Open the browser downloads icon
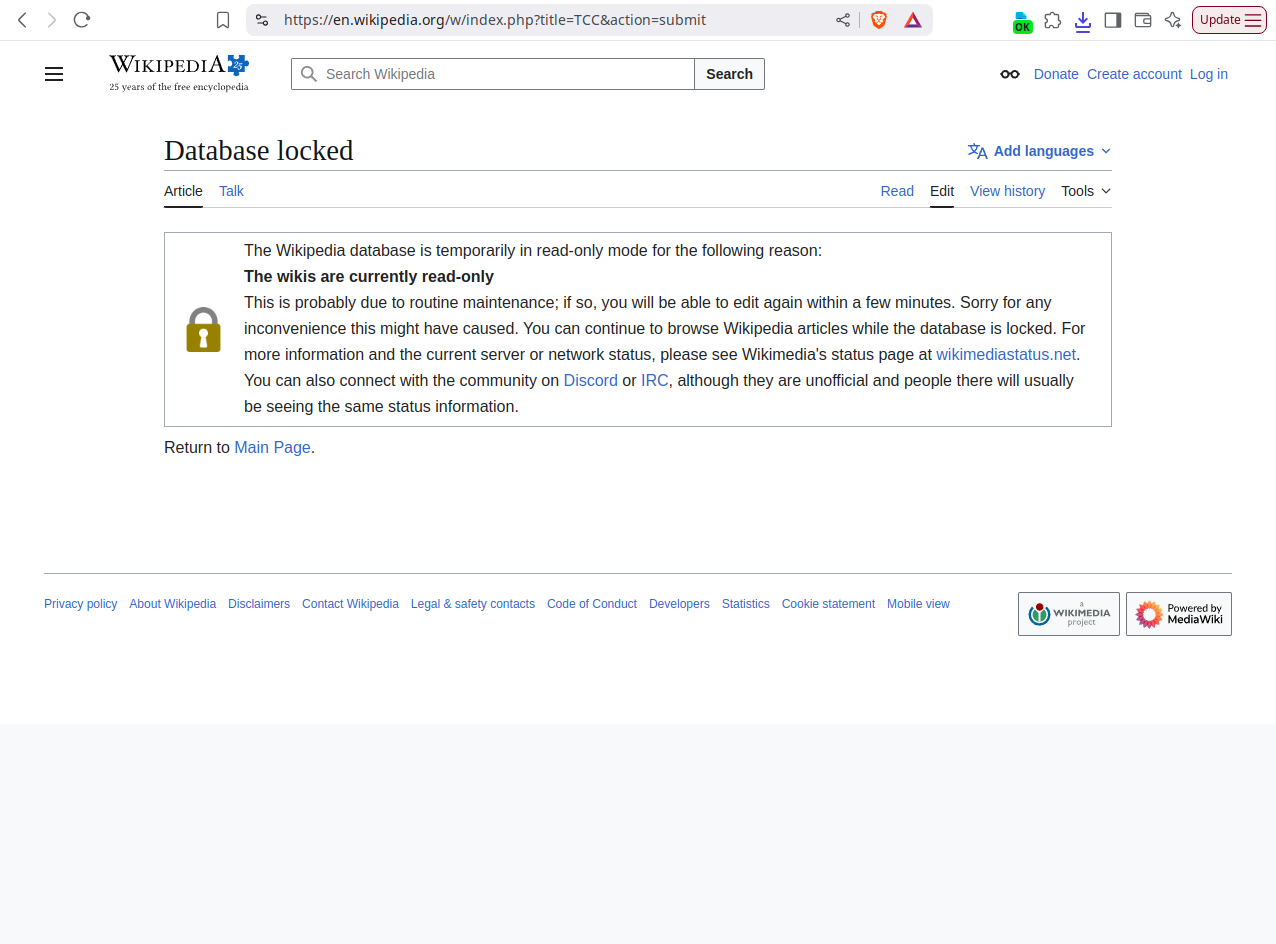 pyautogui.click(x=1082, y=20)
